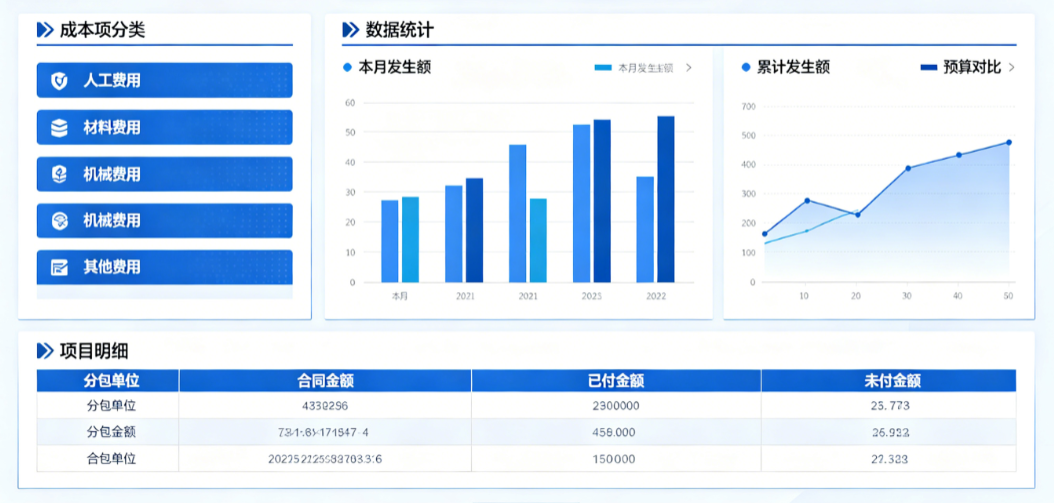This screenshot has height=503, width=1054.
Task: Click the line chart data point at 20
Action: [857, 215]
